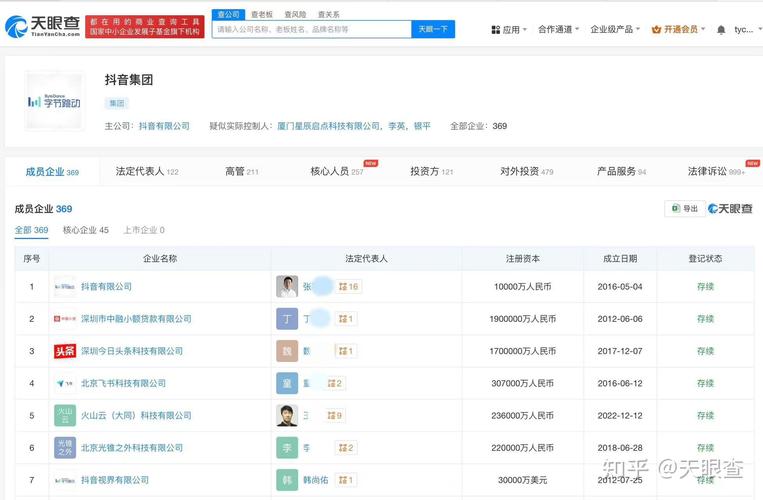Image resolution: width=763 pixels, height=500 pixels.
Task: Expand the 企业级产品 dropdown
Action: pos(615,29)
